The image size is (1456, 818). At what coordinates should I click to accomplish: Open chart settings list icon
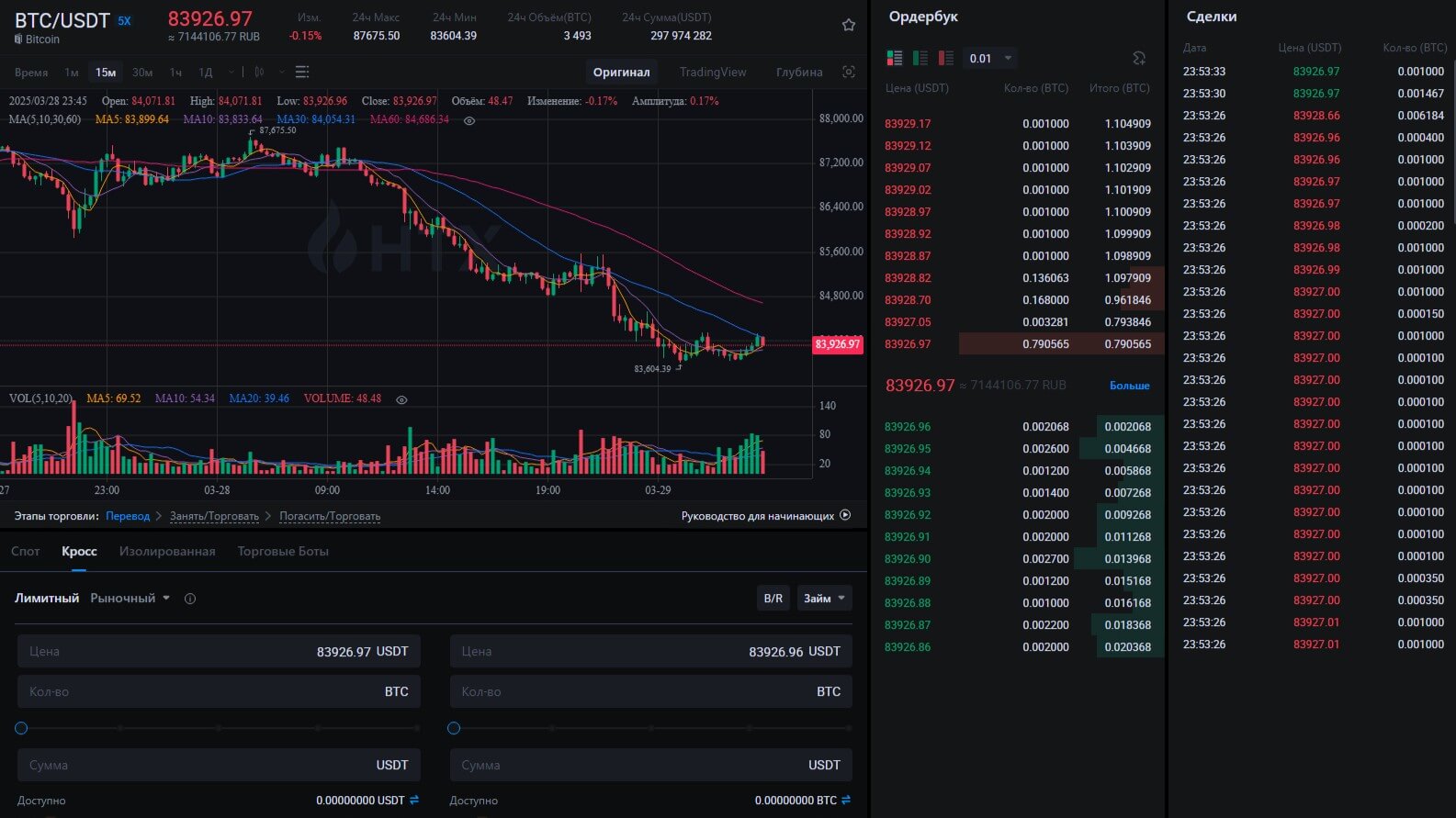[x=302, y=72]
